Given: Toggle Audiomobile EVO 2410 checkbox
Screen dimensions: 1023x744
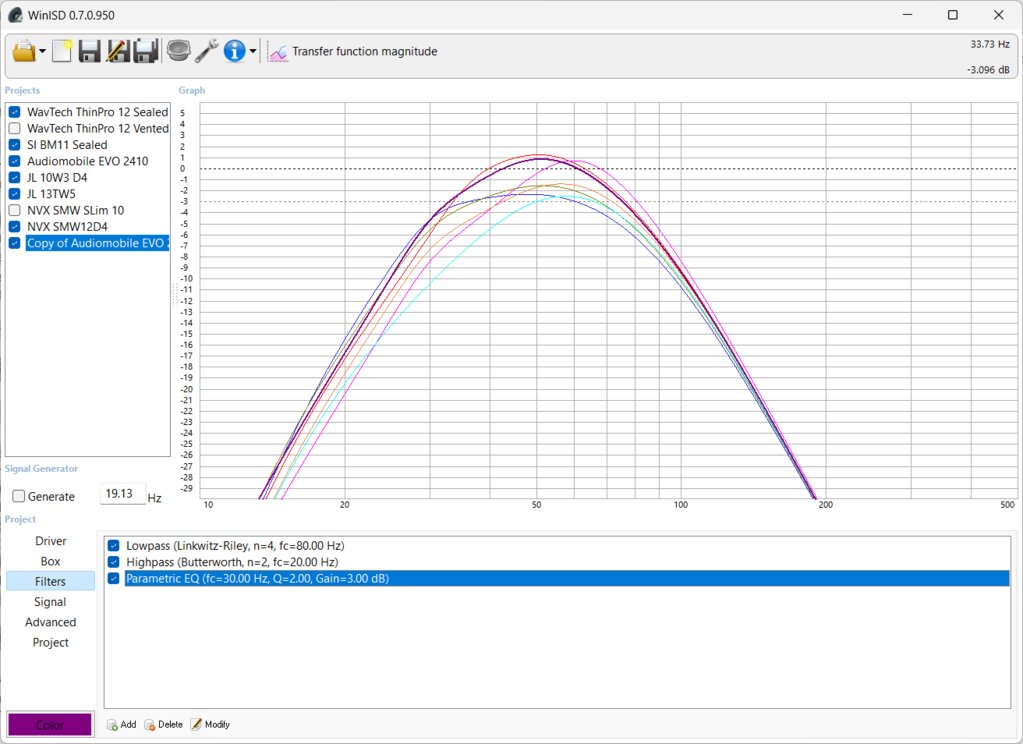Looking at the screenshot, I should [14, 161].
